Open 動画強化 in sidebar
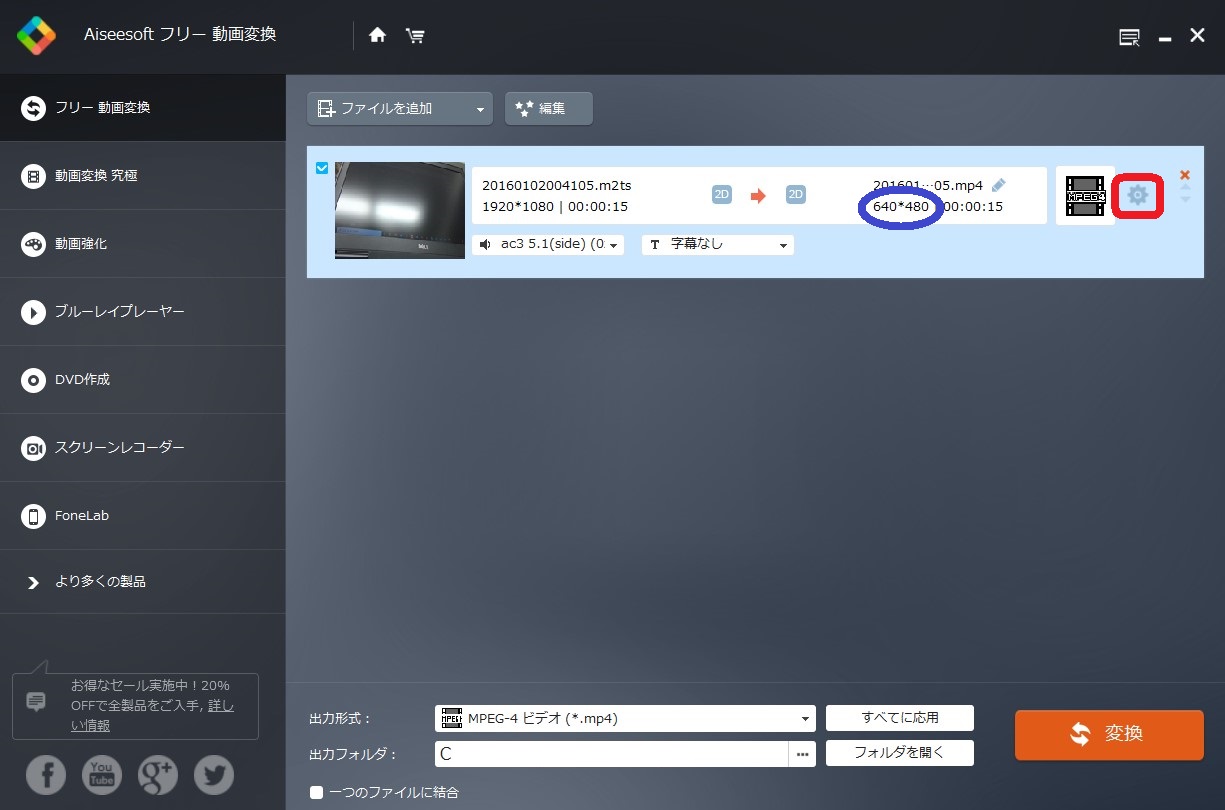 (143, 244)
